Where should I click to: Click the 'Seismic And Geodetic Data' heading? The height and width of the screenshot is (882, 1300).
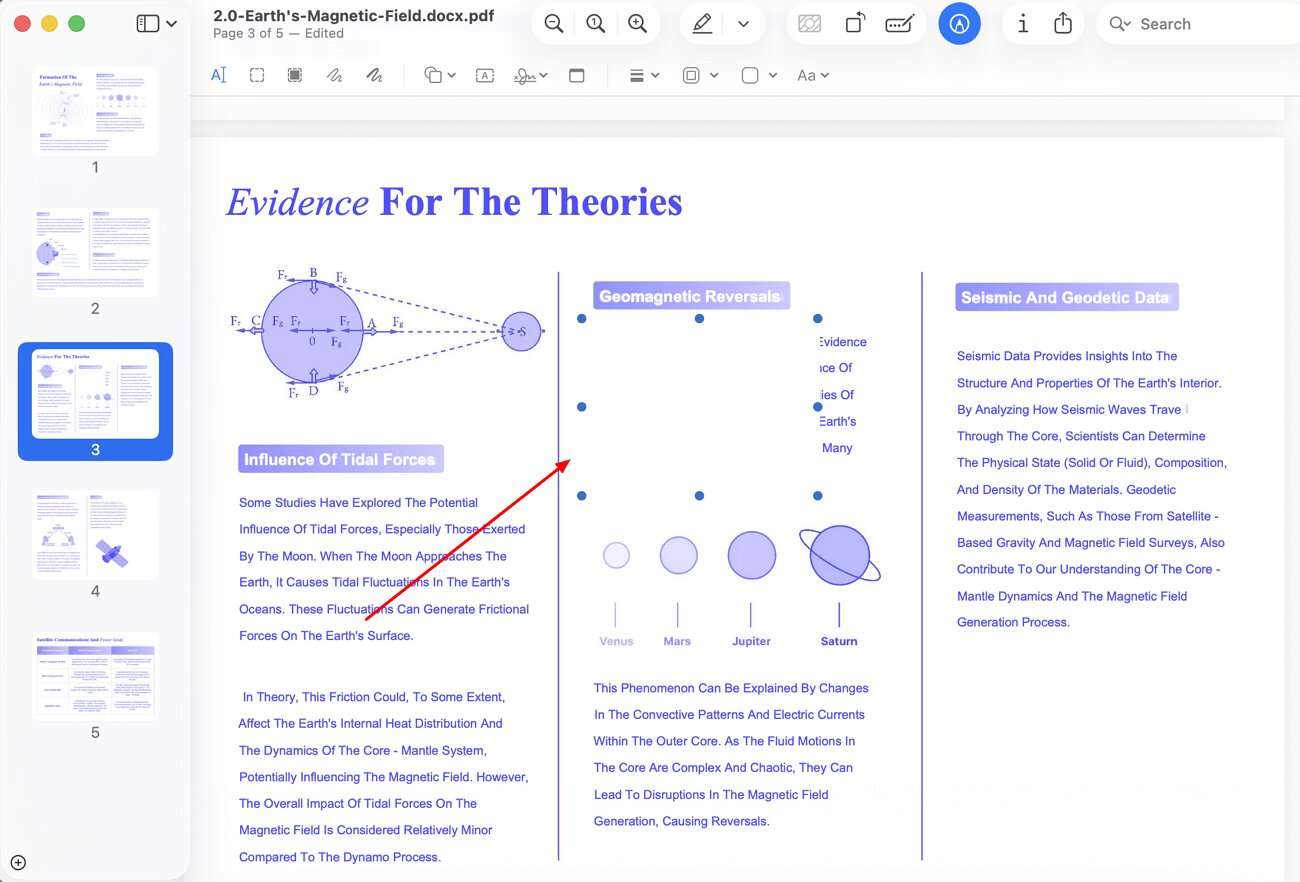pyautogui.click(x=1066, y=297)
